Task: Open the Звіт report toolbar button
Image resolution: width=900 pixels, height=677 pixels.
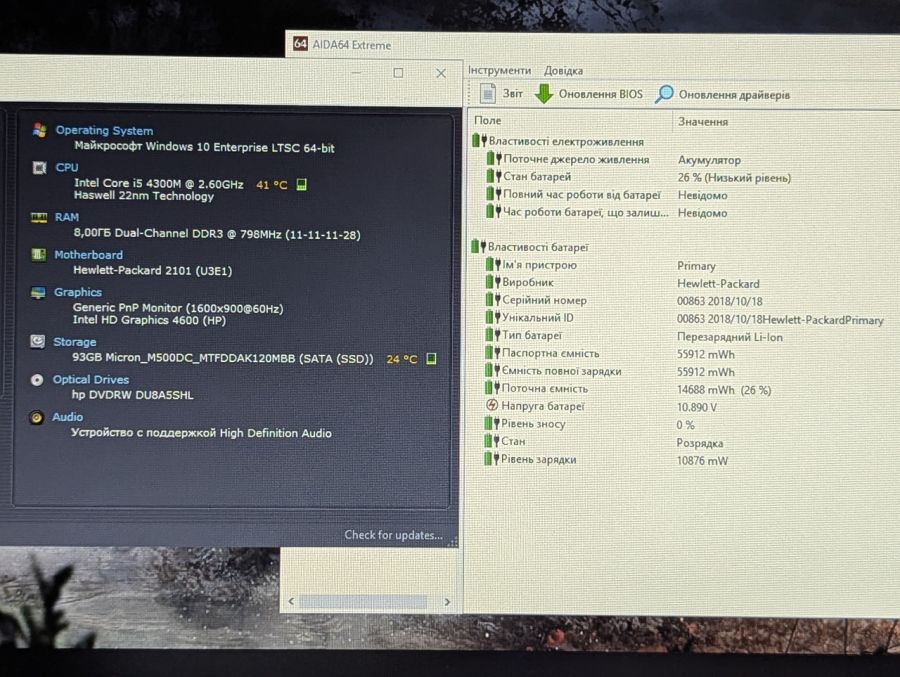Action: click(502, 94)
